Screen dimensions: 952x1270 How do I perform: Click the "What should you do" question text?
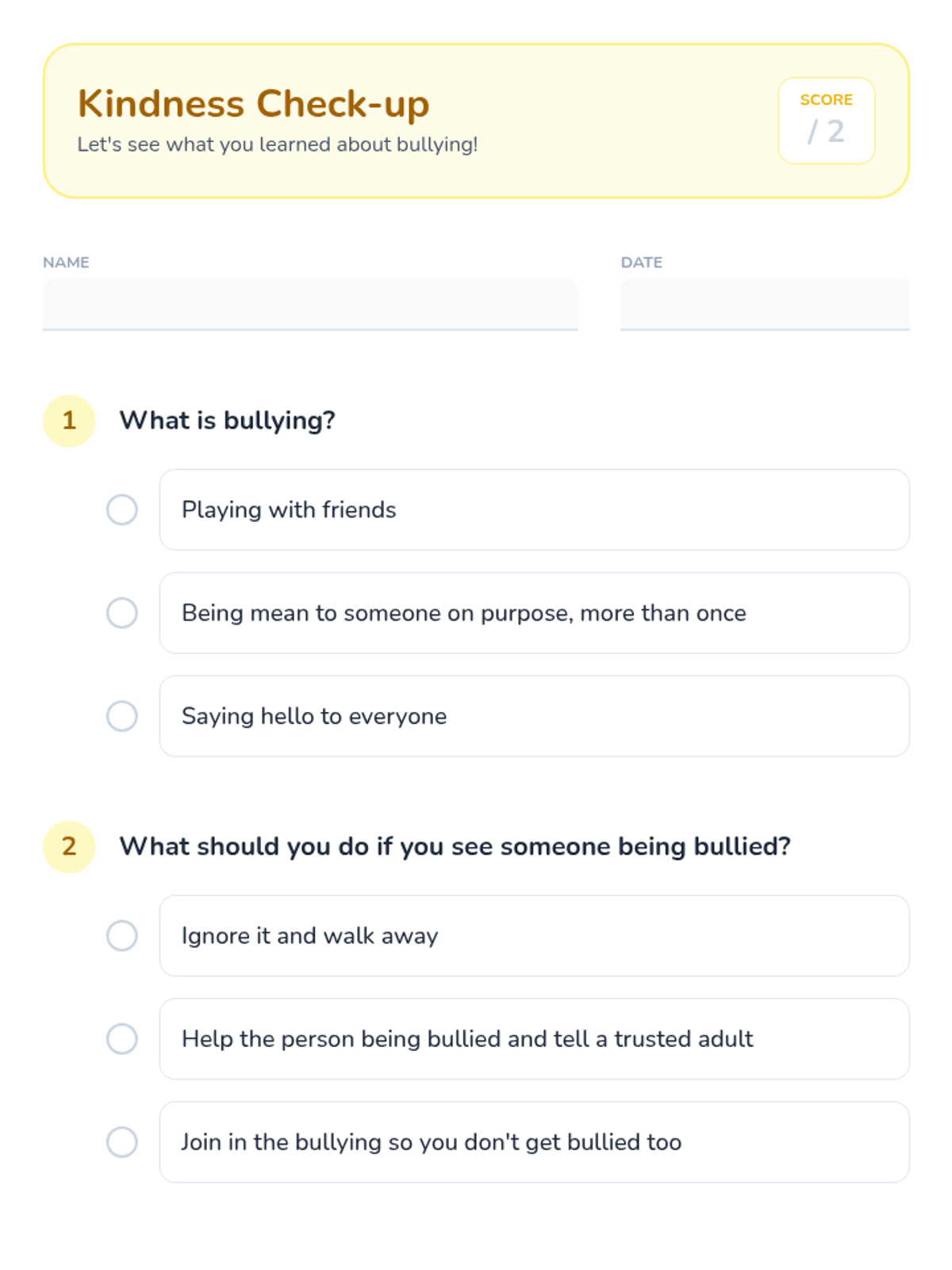pos(455,847)
